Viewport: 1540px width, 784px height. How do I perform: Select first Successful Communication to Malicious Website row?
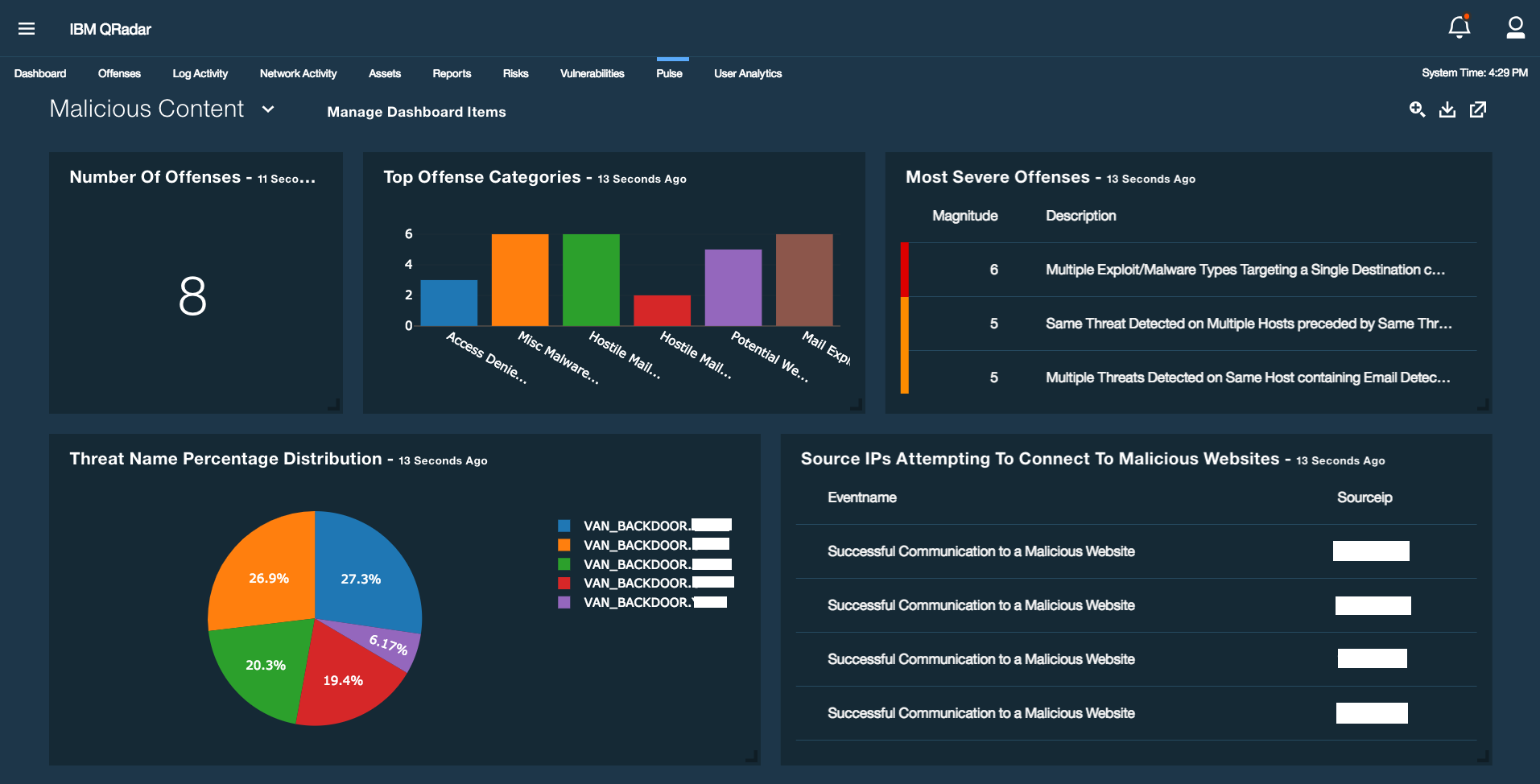pyautogui.click(x=981, y=551)
